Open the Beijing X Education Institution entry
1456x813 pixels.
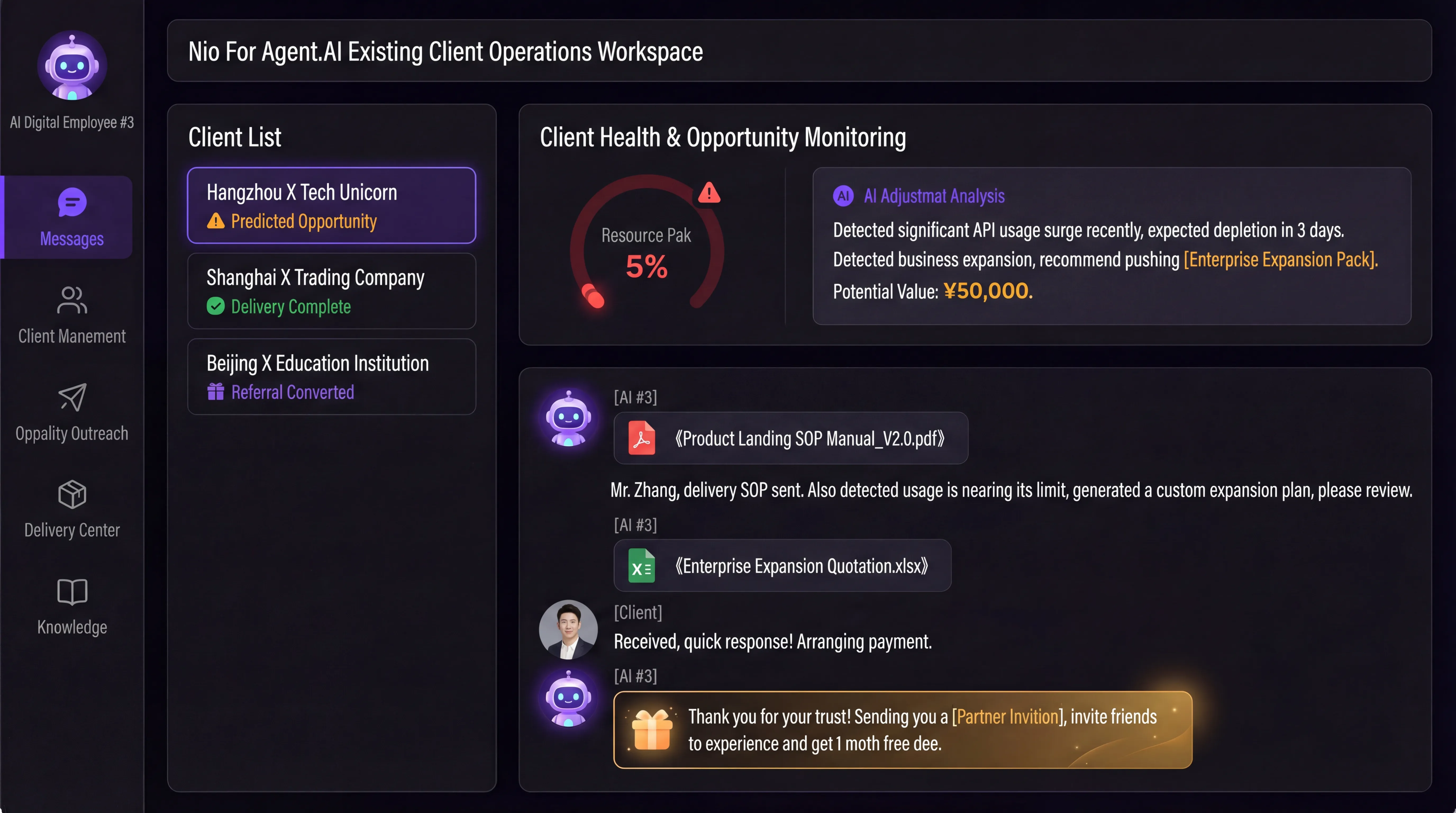pos(331,377)
